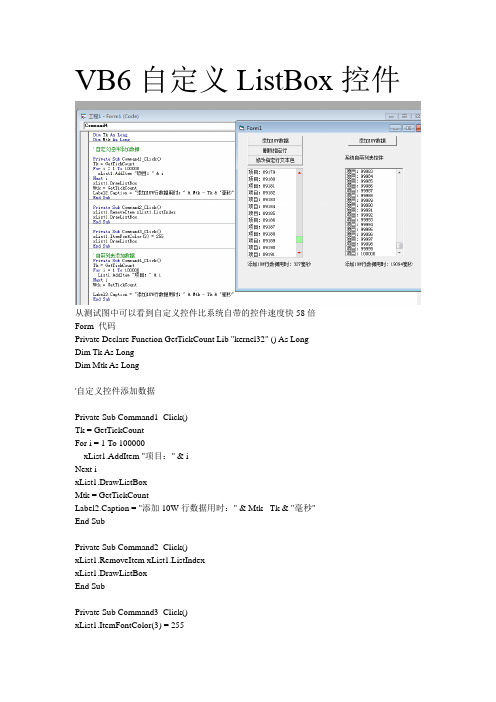Click the code window icon beside 工程1 title
496x702 pixels.
[84, 116]
